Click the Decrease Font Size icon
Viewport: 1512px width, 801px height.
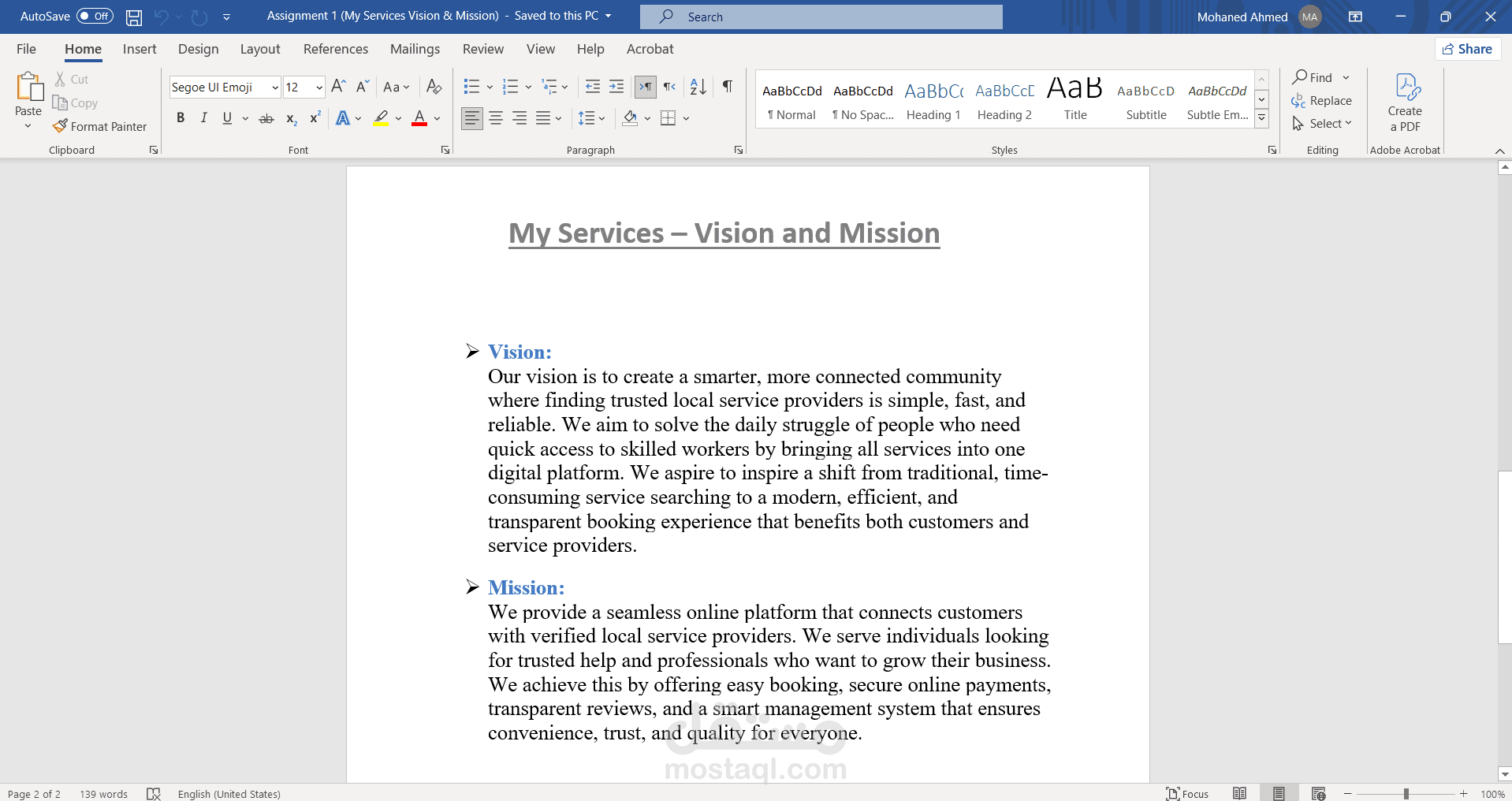point(362,87)
